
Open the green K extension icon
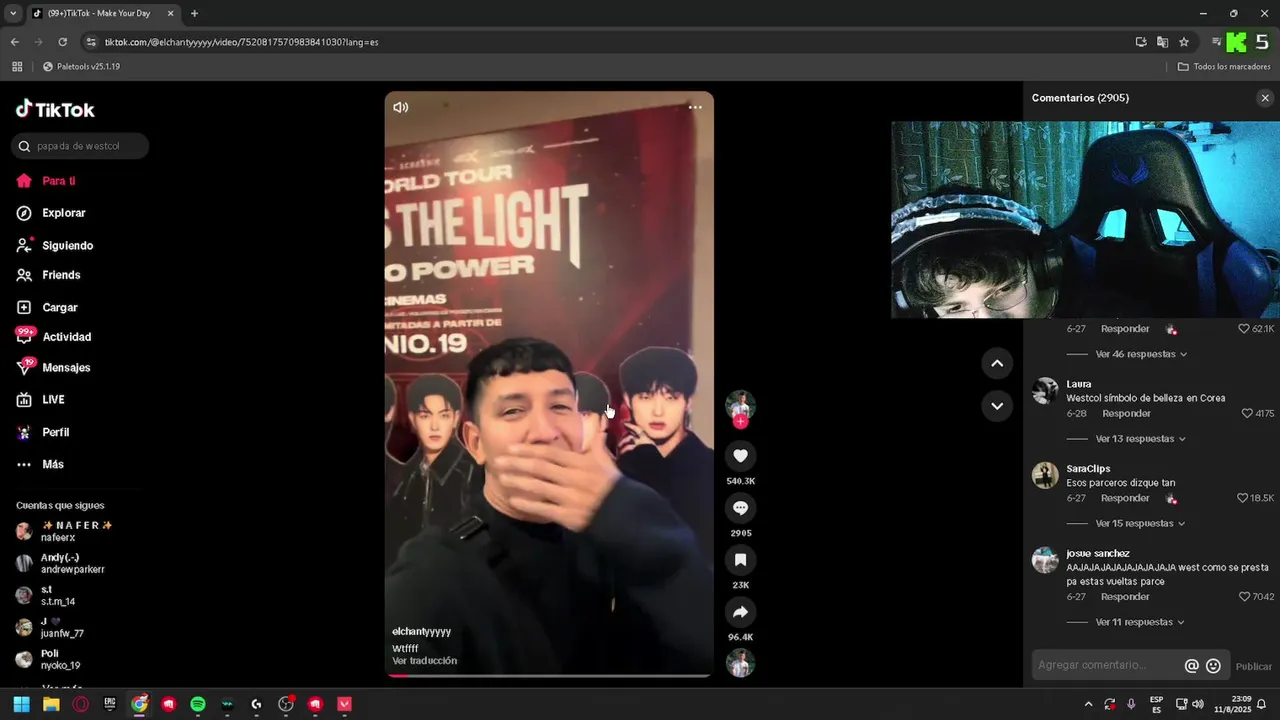tap(1237, 42)
